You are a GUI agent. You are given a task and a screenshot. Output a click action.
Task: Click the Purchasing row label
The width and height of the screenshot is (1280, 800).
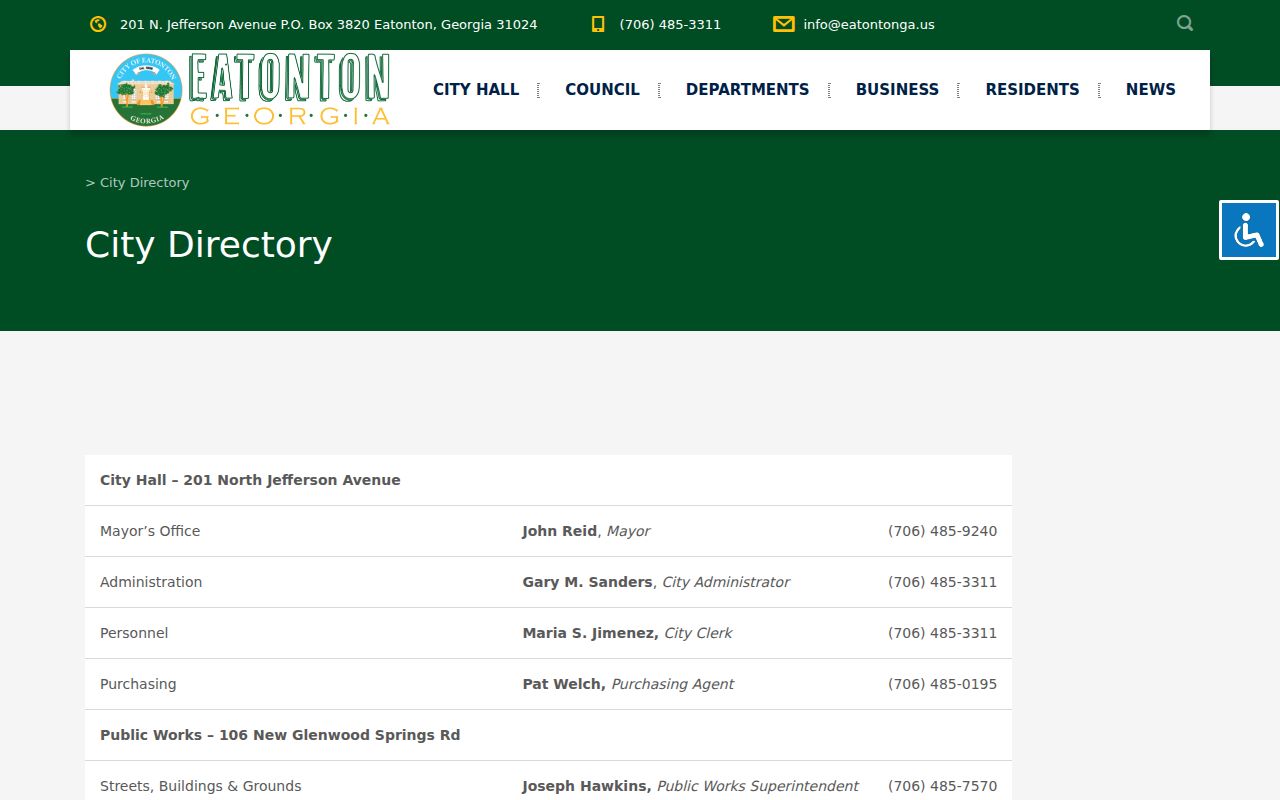tap(138, 684)
